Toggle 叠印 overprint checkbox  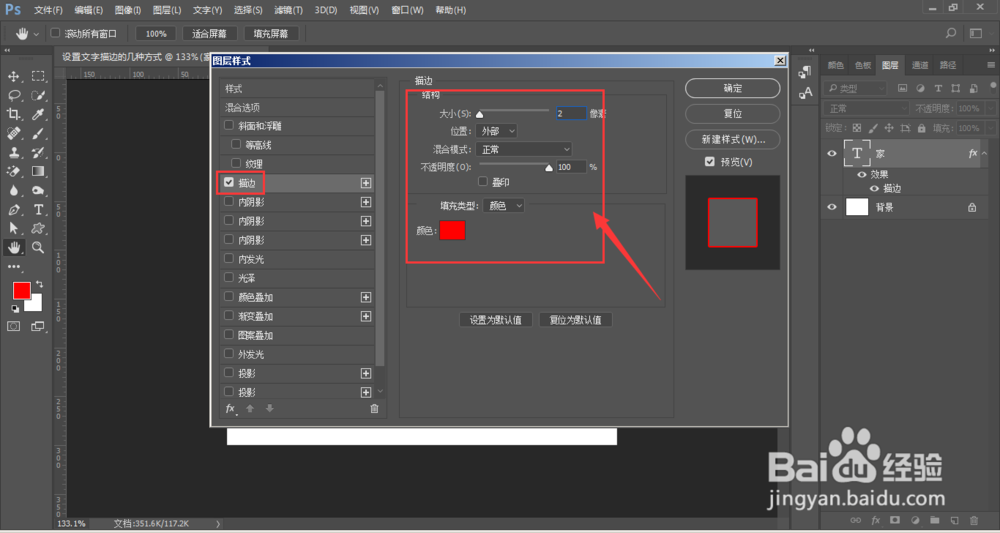pos(483,182)
